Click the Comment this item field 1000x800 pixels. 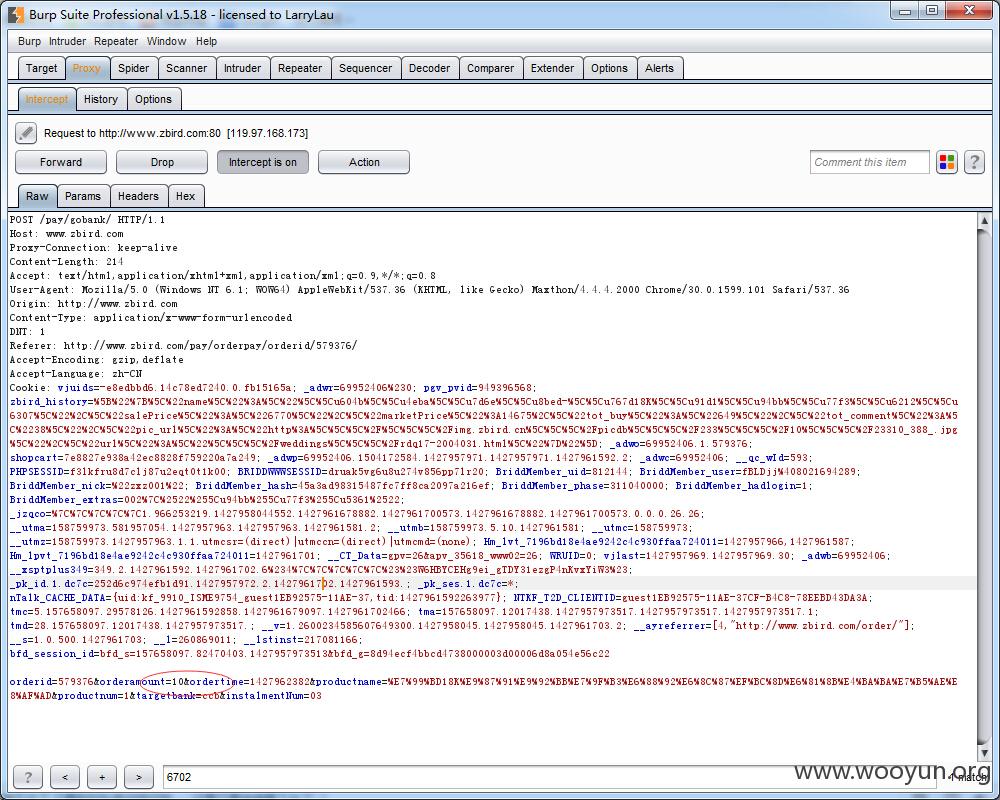[869, 162]
